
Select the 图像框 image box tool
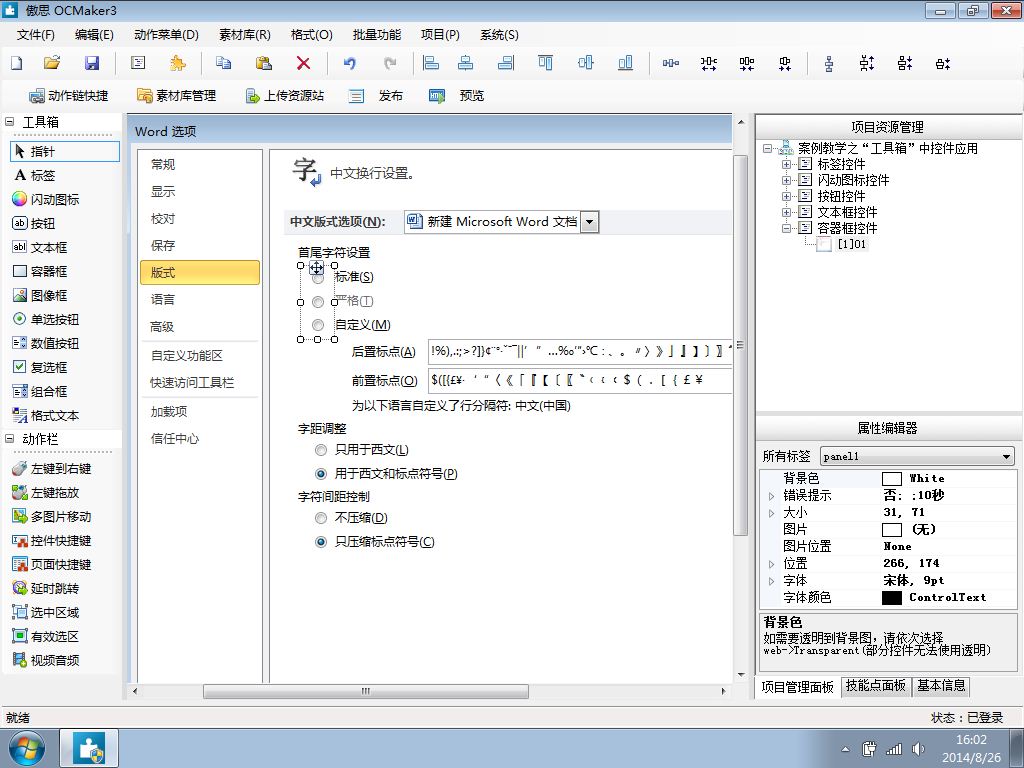click(40, 295)
